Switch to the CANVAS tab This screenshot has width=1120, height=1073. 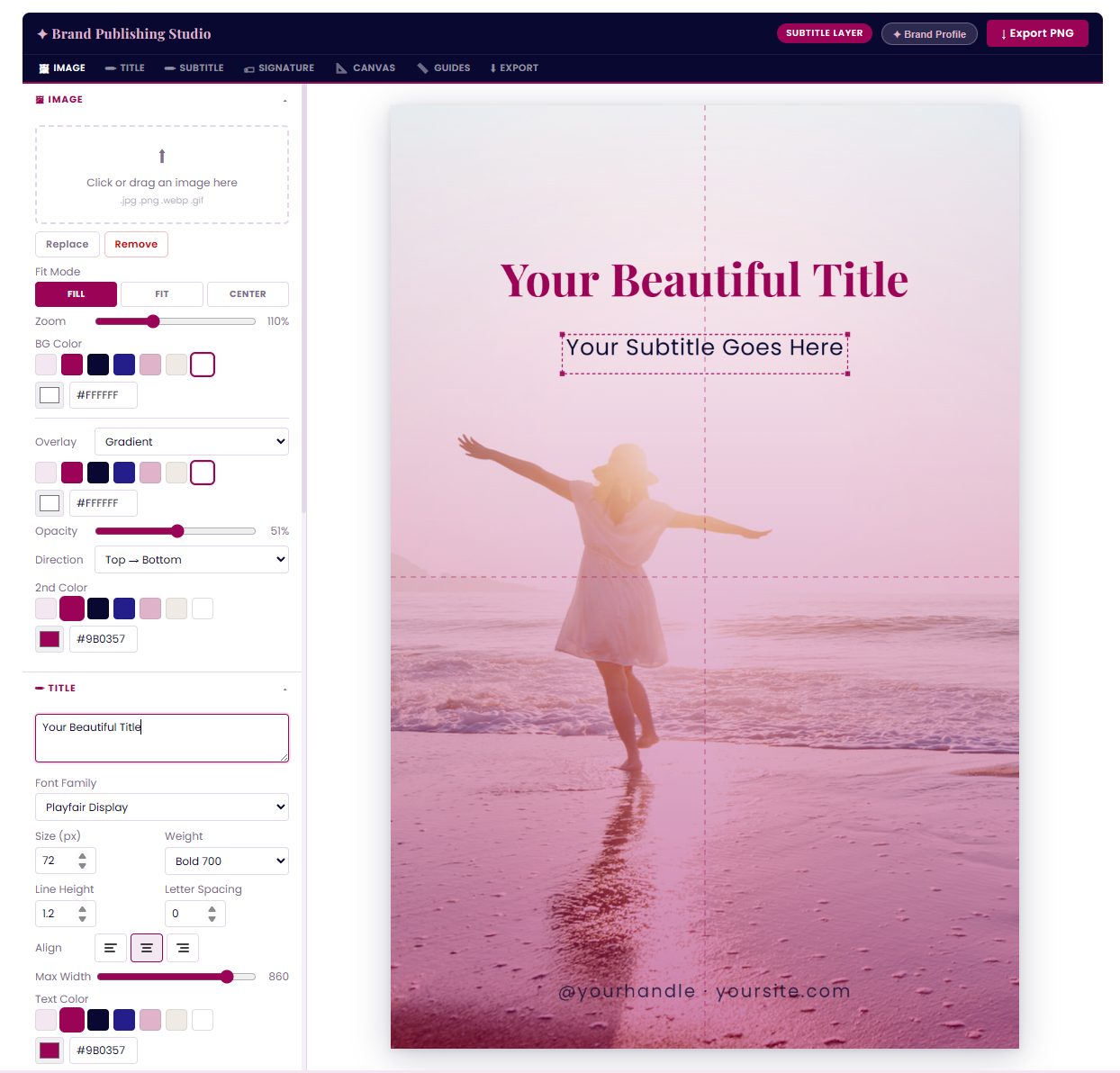(x=366, y=68)
